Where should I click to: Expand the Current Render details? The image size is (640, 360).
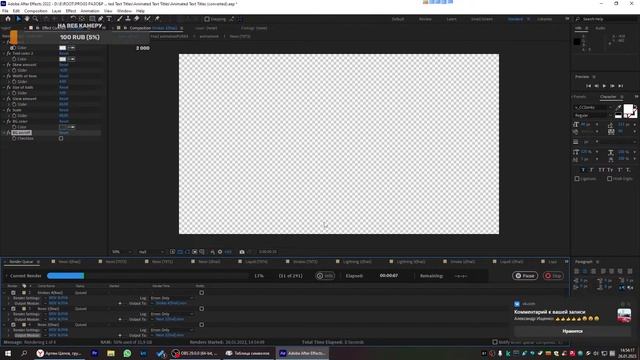click(x=7, y=276)
